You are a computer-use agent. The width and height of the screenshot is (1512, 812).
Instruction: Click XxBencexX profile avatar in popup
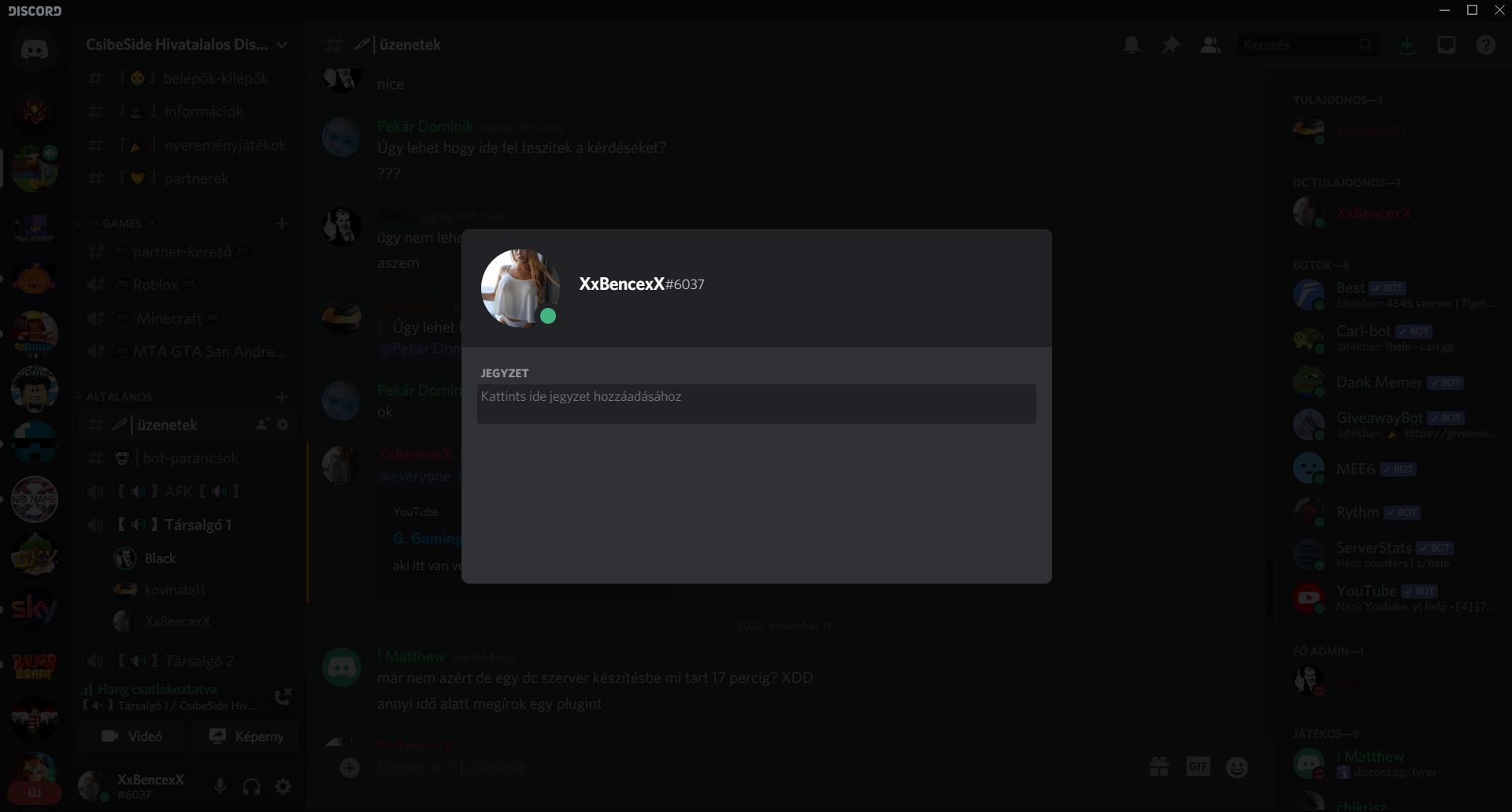(521, 288)
